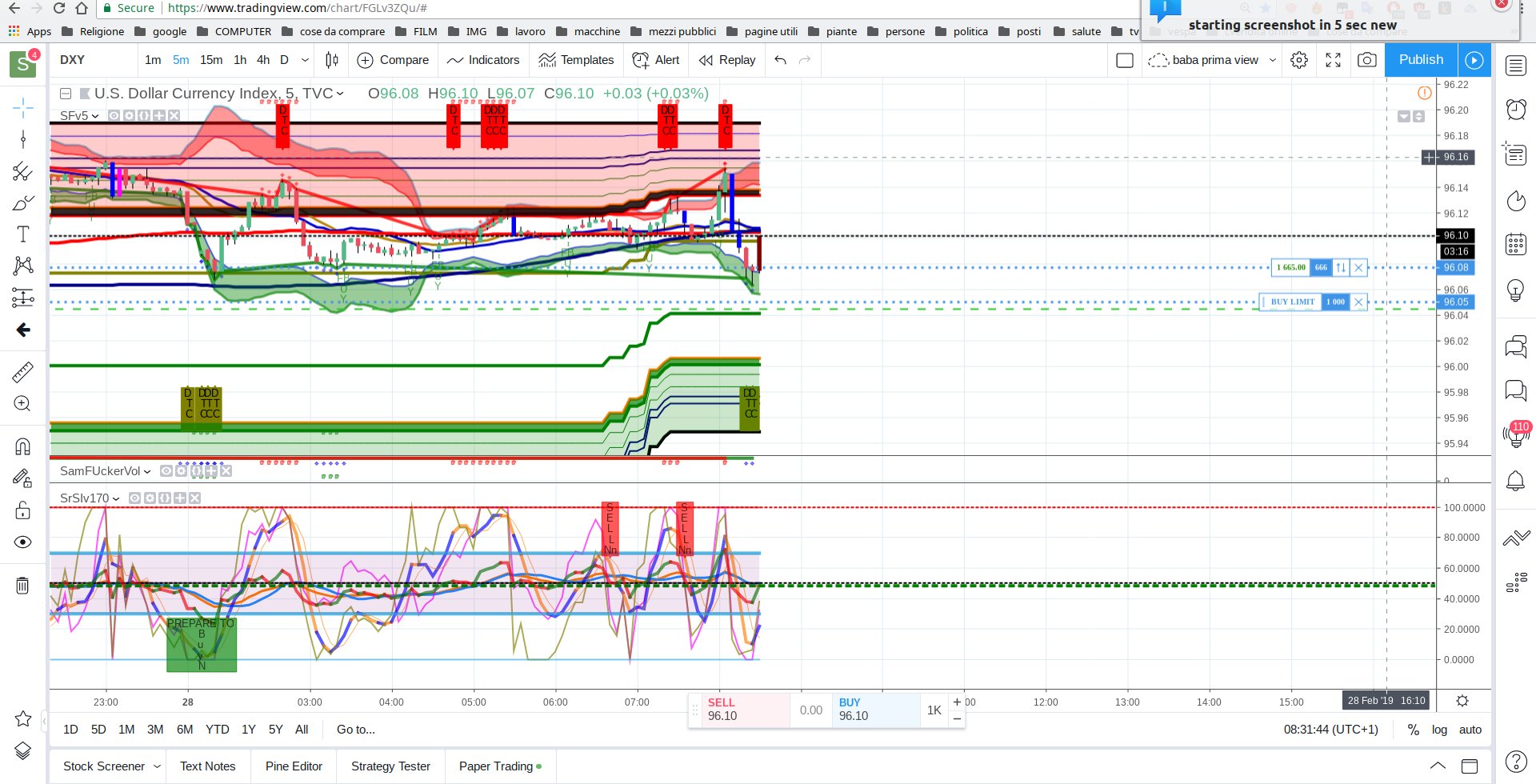This screenshot has height=784, width=1536.
Task: Open the Text Notes tab
Action: tap(207, 766)
